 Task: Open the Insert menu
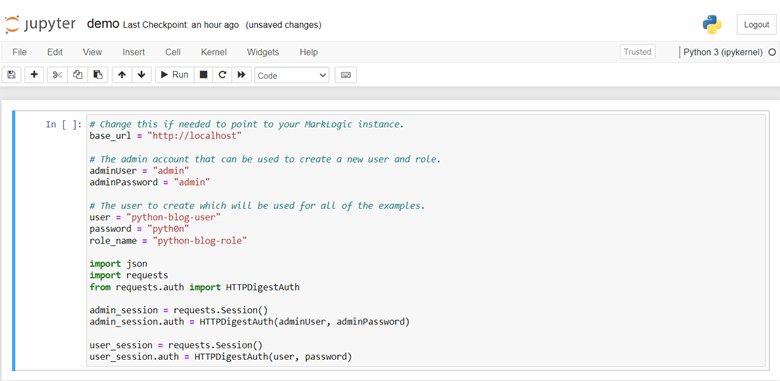[134, 52]
